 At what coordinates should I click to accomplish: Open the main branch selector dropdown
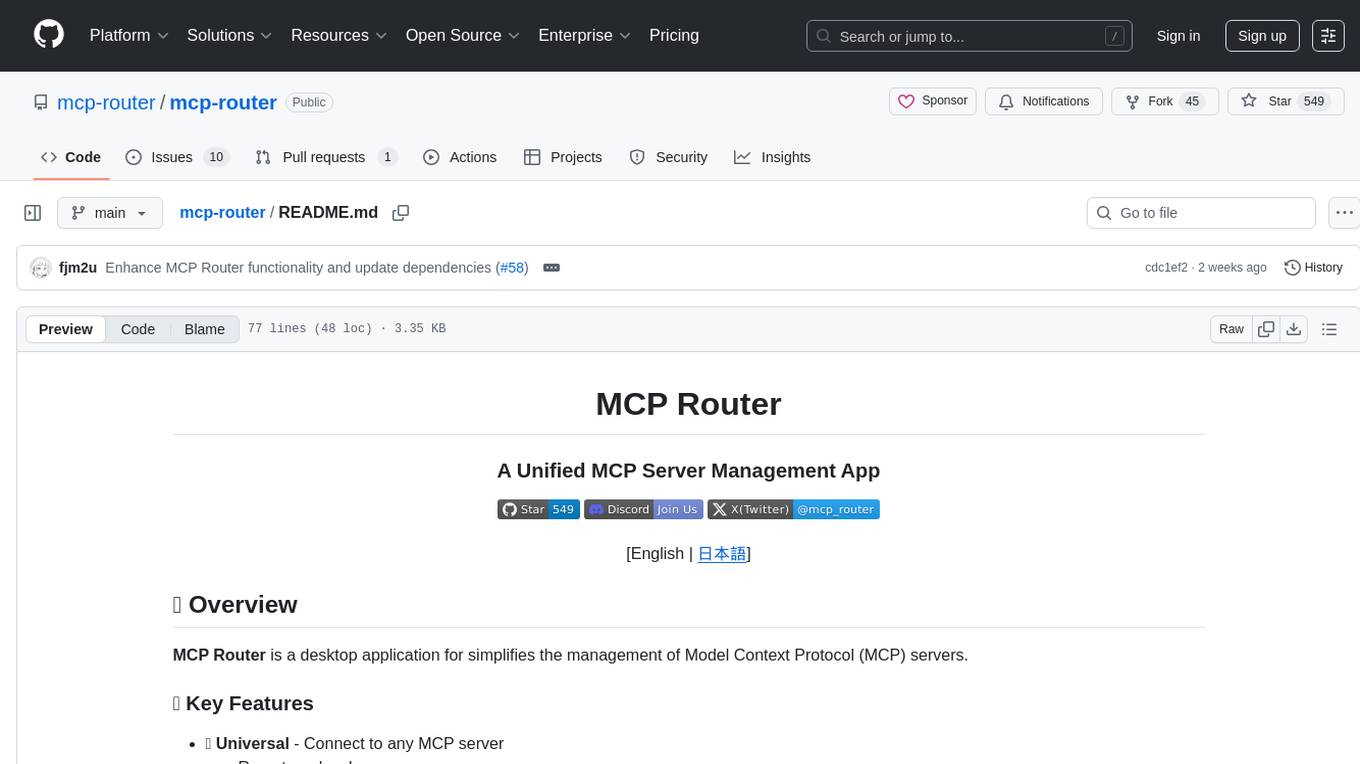point(109,213)
